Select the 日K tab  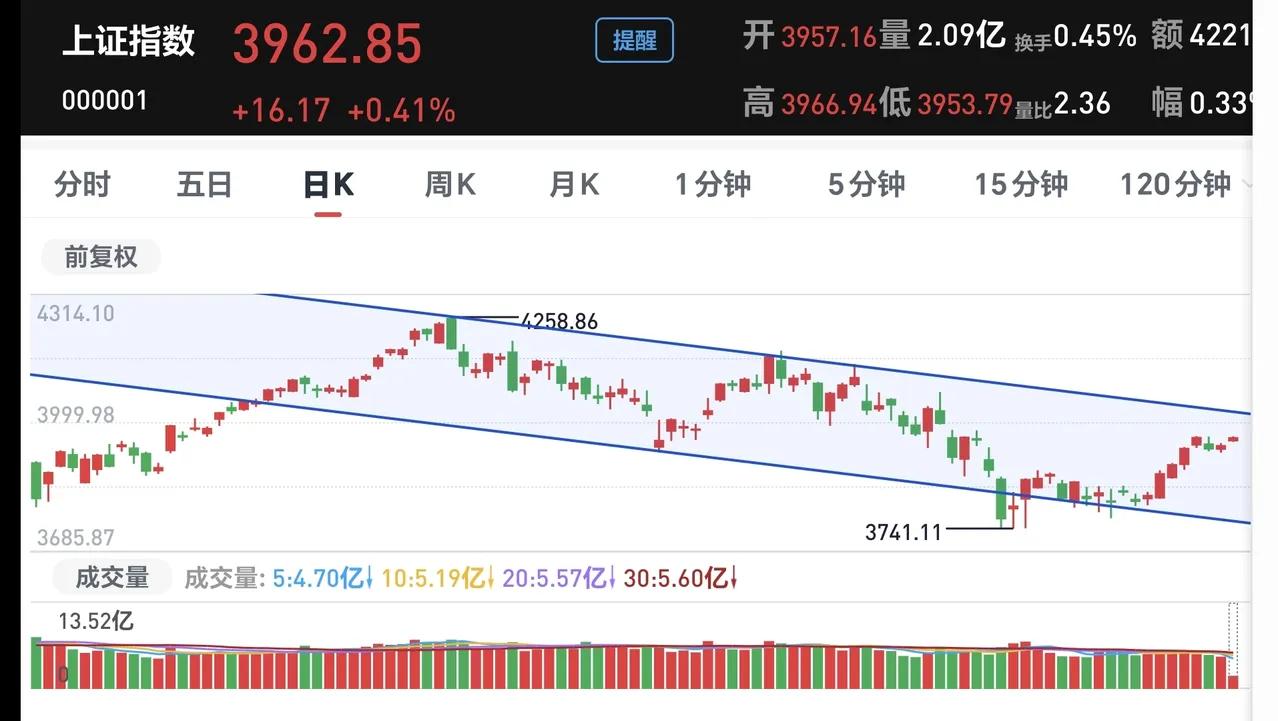click(329, 184)
